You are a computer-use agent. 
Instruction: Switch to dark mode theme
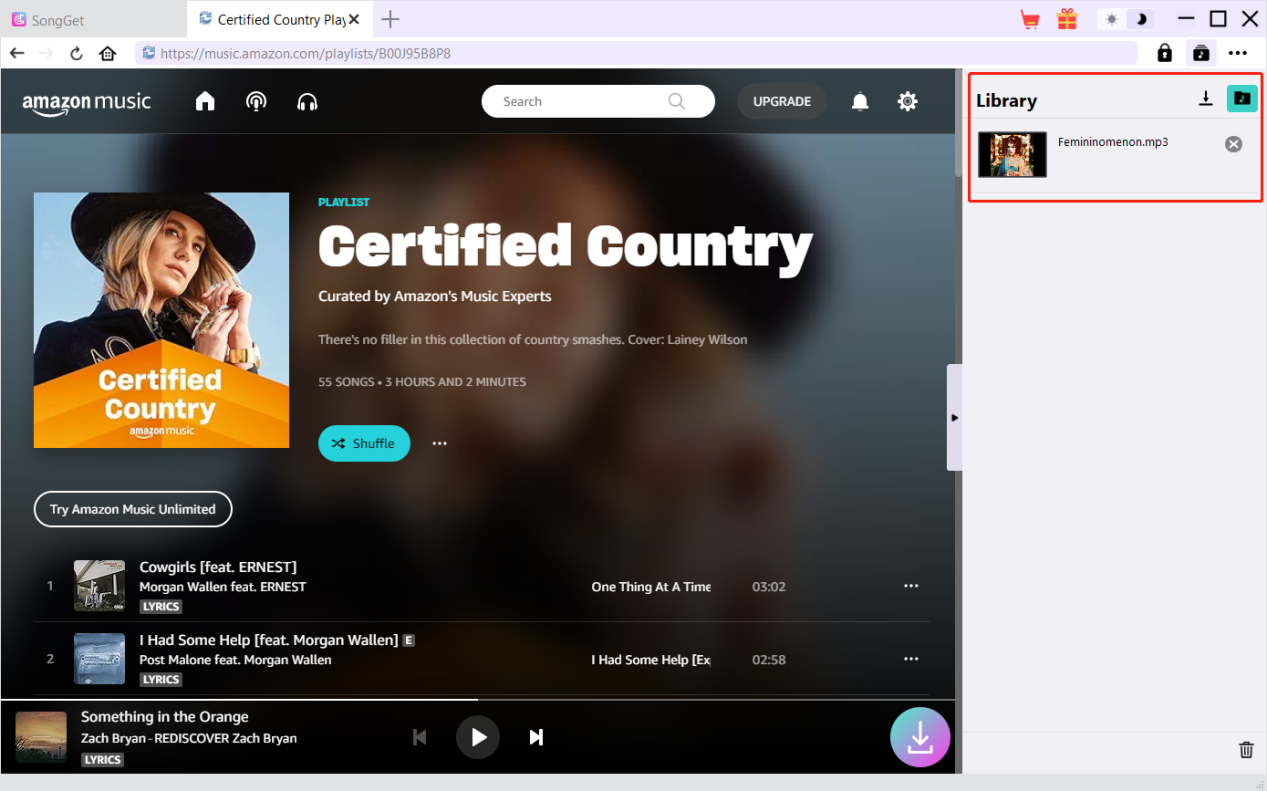(x=1140, y=19)
